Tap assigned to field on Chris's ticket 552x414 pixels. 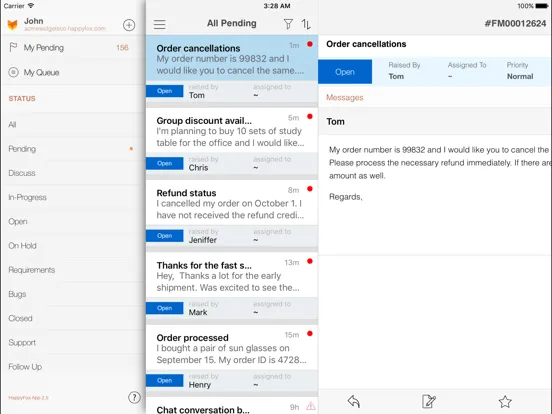[272, 163]
